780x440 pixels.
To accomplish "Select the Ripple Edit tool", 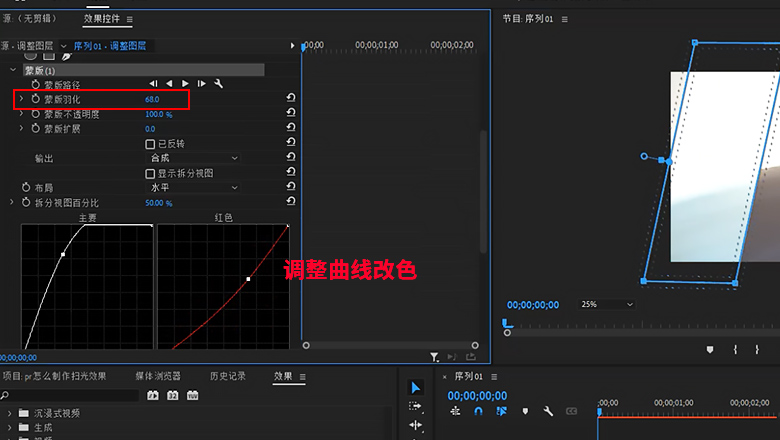I will pos(415,425).
